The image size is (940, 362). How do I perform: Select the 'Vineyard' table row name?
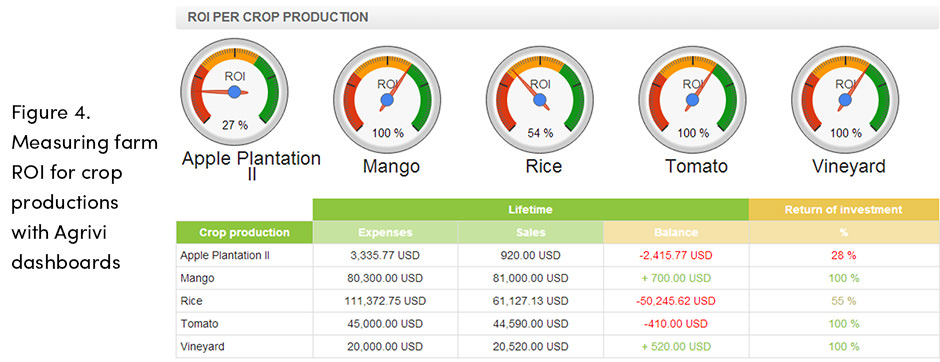(202, 346)
